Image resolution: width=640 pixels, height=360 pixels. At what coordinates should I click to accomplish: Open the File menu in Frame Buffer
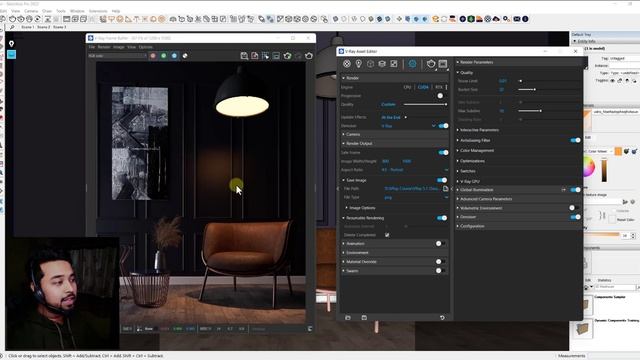pos(92,47)
